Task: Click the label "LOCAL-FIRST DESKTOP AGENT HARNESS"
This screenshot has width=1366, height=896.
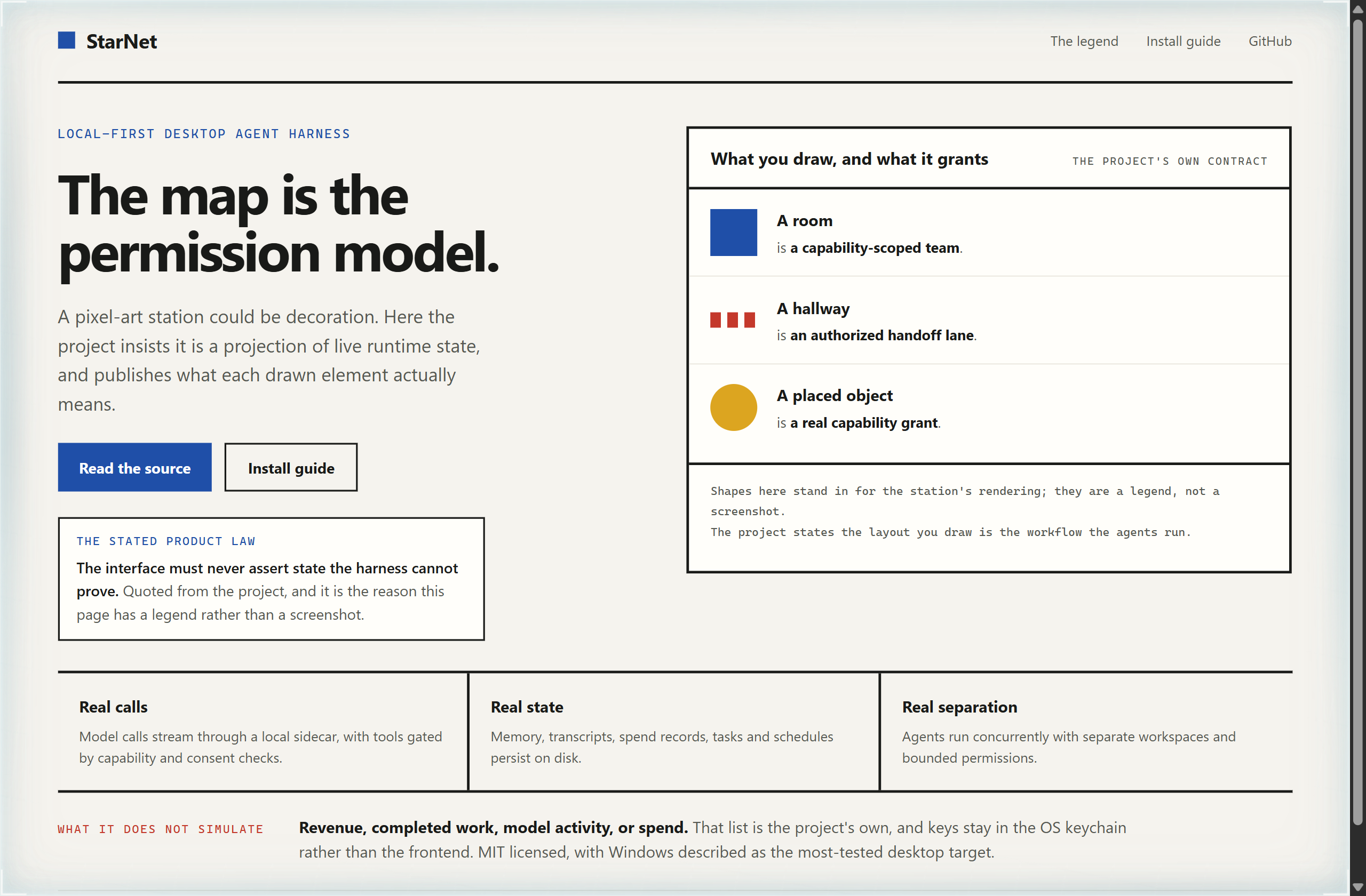Action: tap(204, 134)
